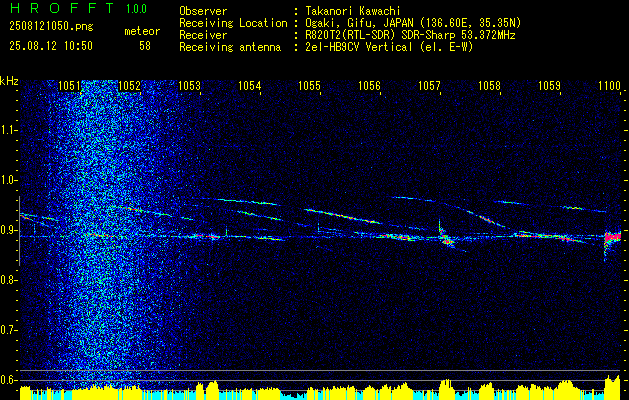Click the meteor count label
This screenshot has height=400, width=629.
142,31
